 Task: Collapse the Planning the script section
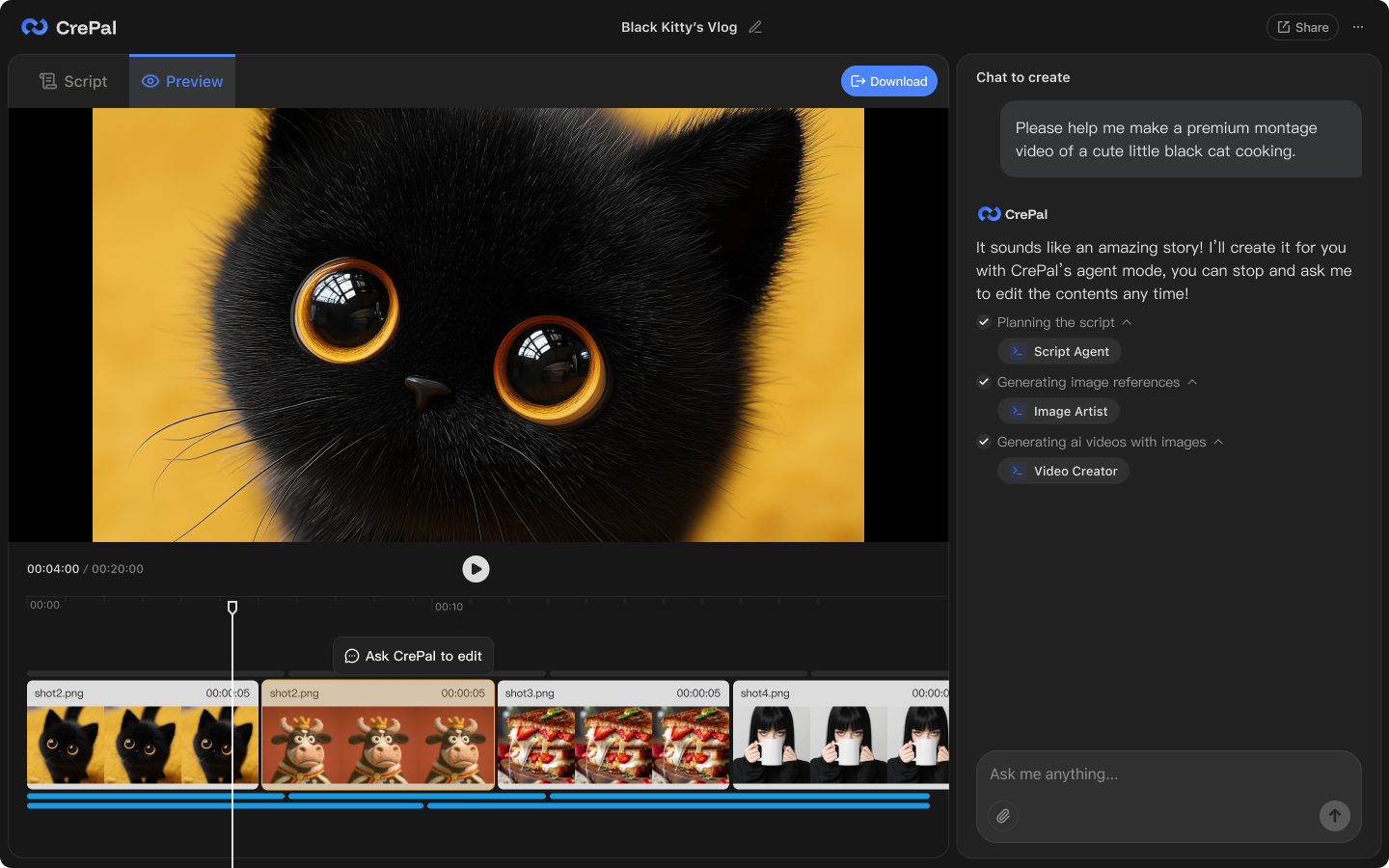tap(1127, 322)
